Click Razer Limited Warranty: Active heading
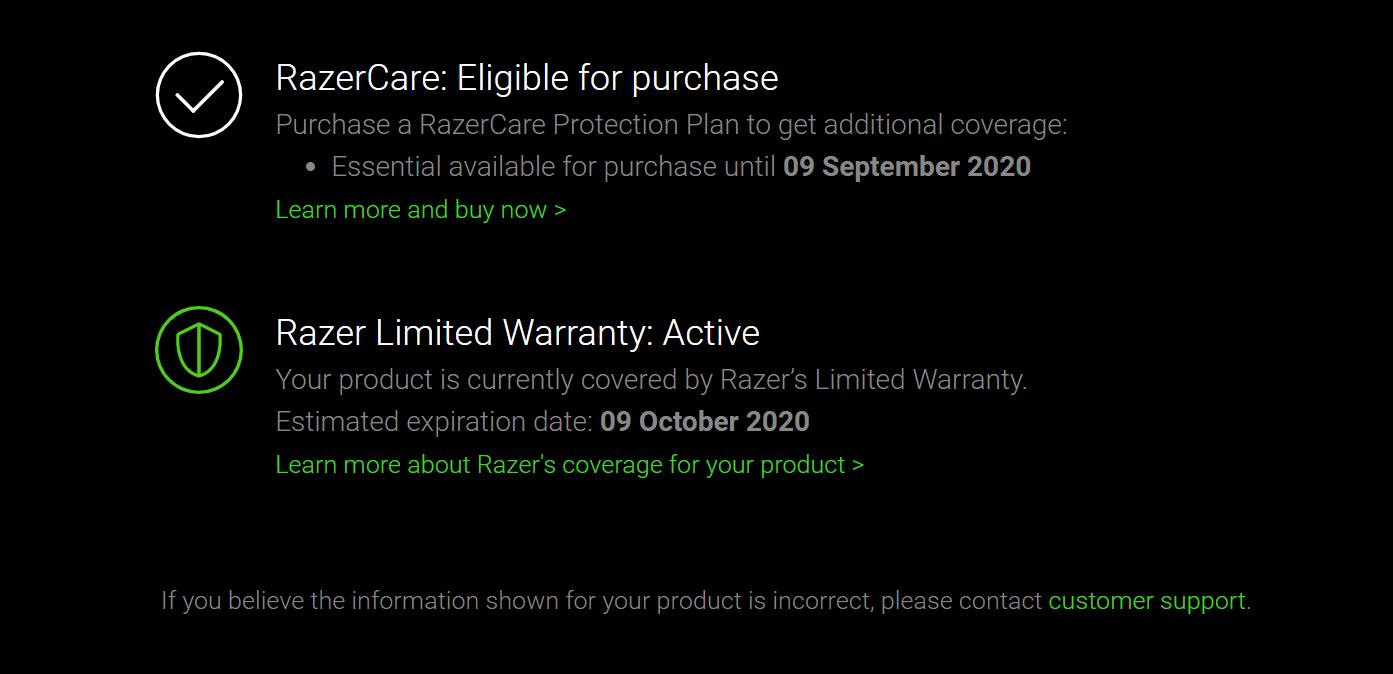The image size is (1393, 674). pyautogui.click(x=518, y=332)
